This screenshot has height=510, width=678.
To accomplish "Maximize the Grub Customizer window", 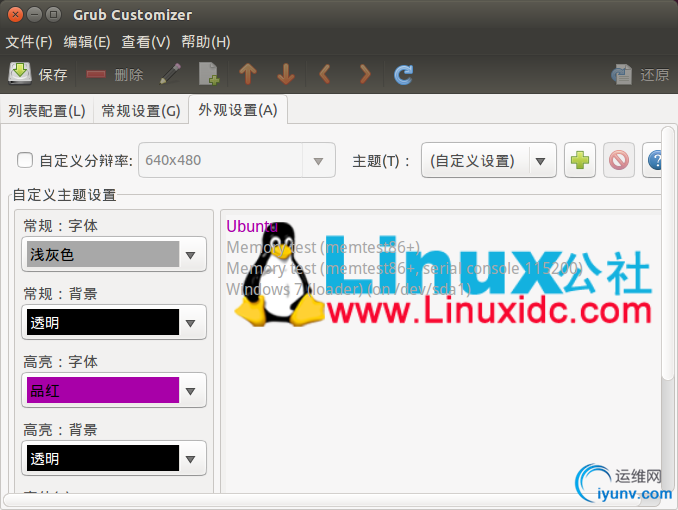I will [x=54, y=15].
